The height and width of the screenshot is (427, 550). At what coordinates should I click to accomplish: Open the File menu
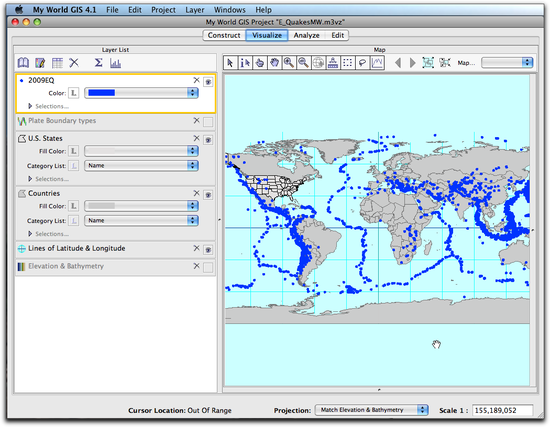click(112, 10)
